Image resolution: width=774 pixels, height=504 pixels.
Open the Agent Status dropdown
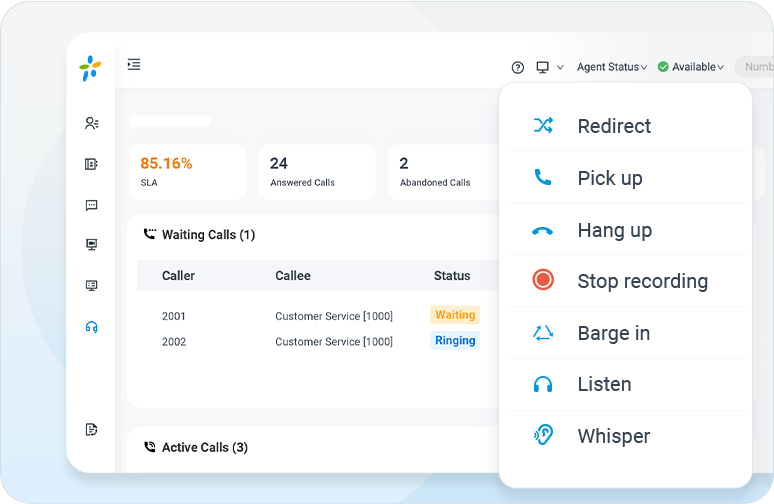(x=611, y=68)
